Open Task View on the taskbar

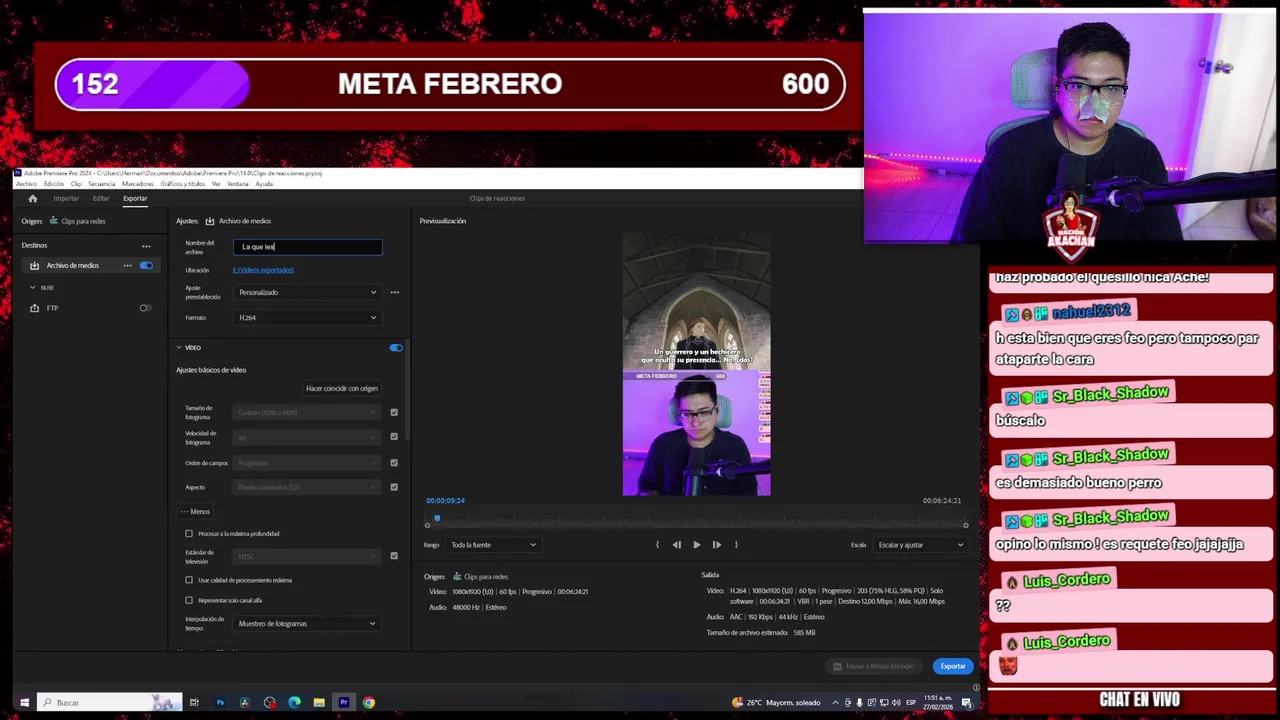coord(194,702)
